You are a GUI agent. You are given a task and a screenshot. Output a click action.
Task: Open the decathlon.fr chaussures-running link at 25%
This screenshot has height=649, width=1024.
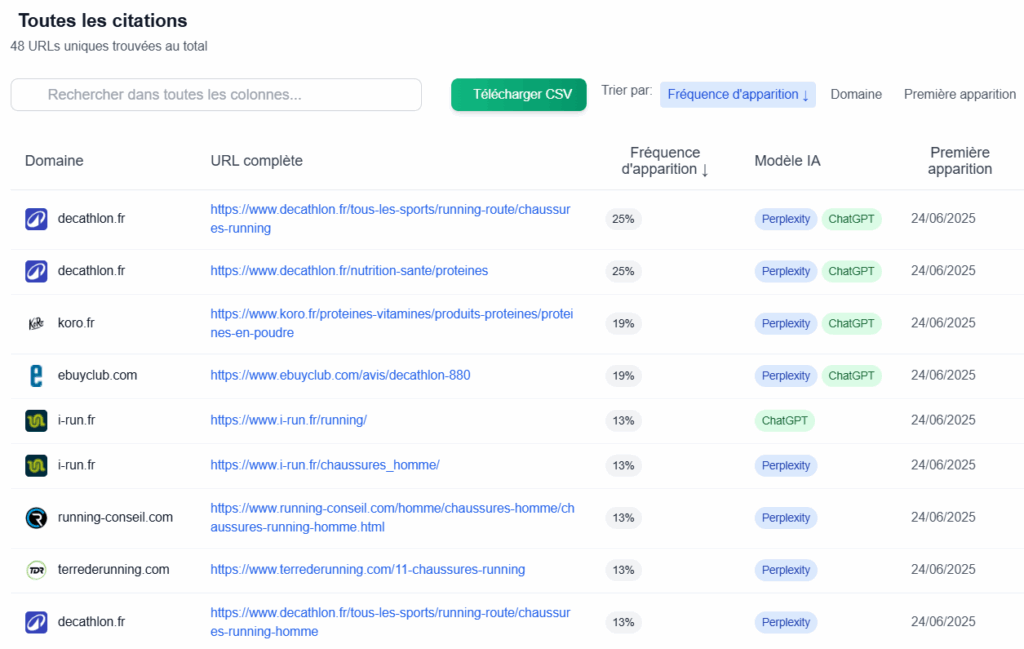[391, 219]
